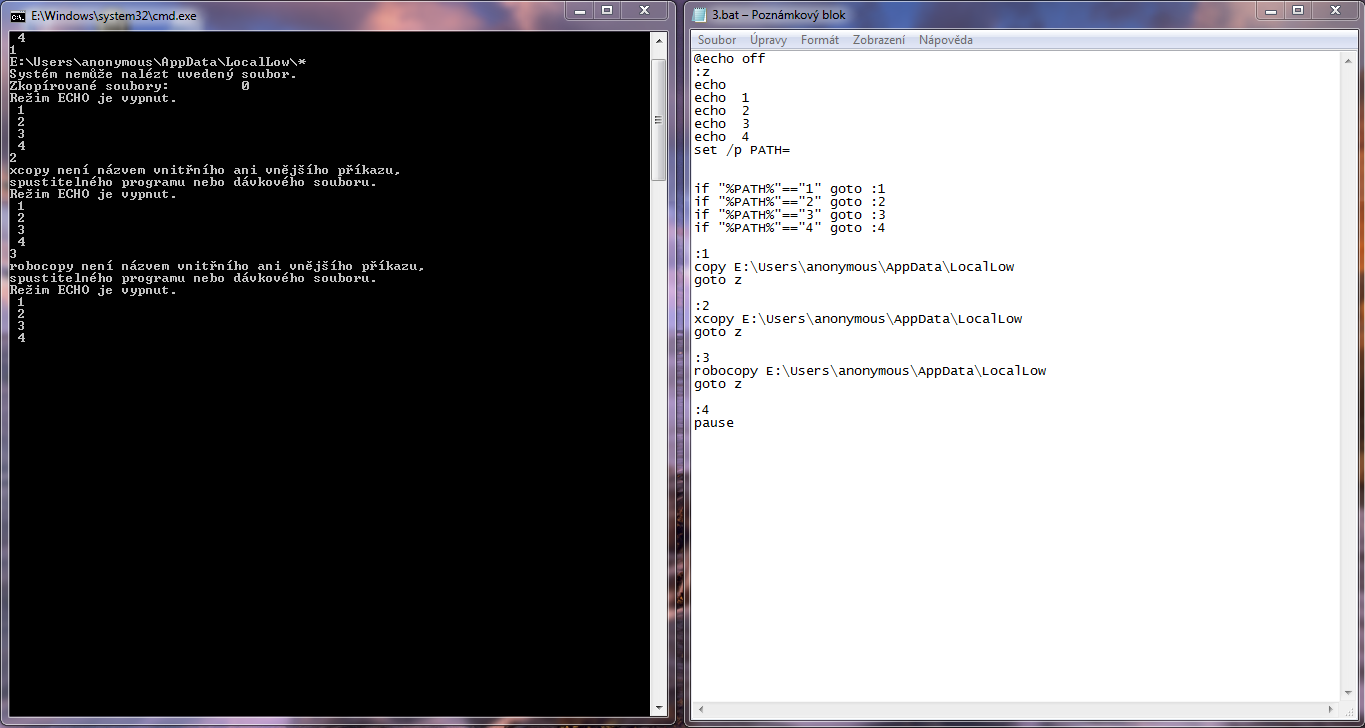The width and height of the screenshot is (1365, 728).
Task: Click the "echo 1" line in Notepad
Action: coord(722,98)
